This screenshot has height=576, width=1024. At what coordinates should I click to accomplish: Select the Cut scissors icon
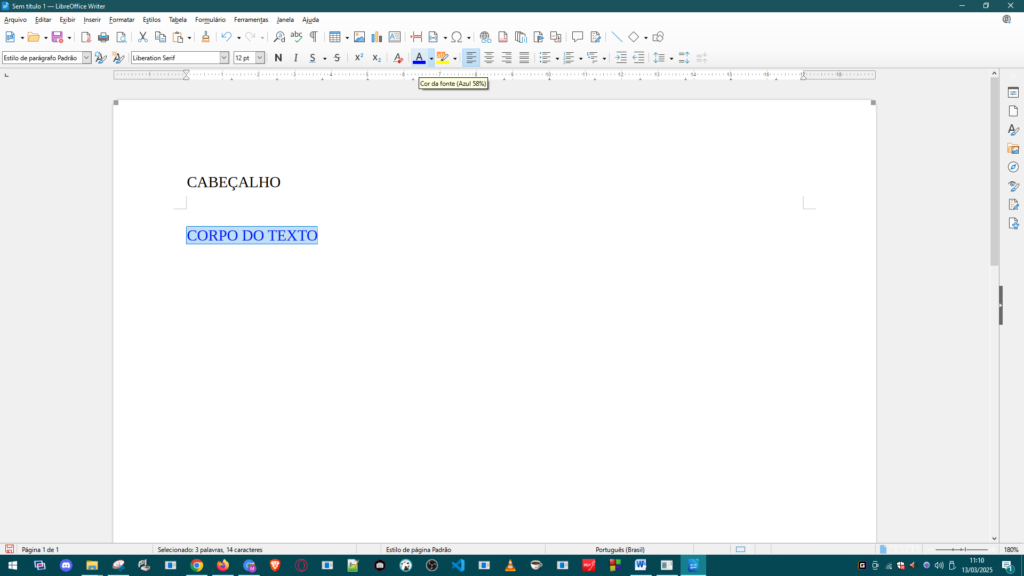click(142, 37)
